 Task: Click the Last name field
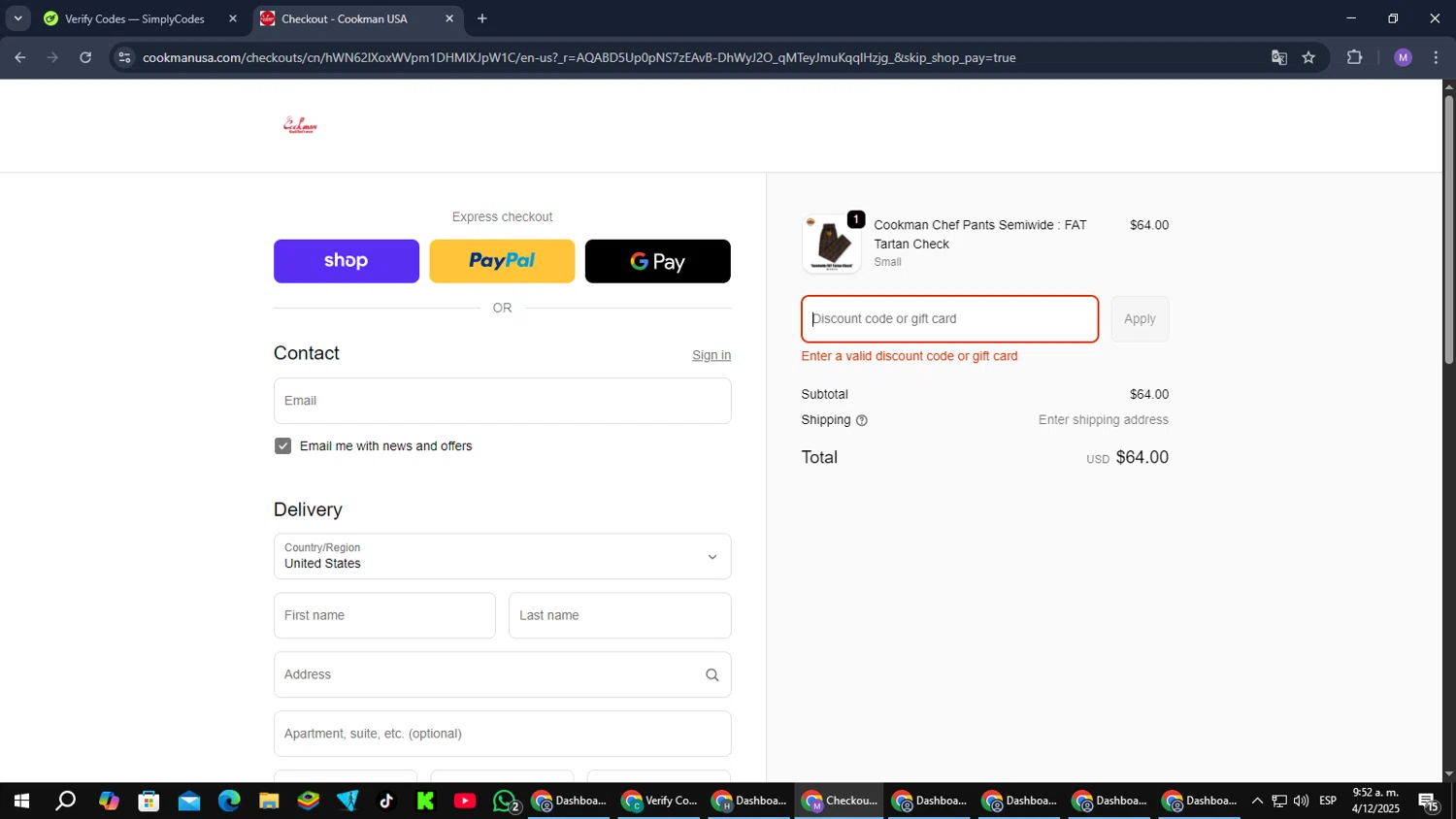pos(619,615)
